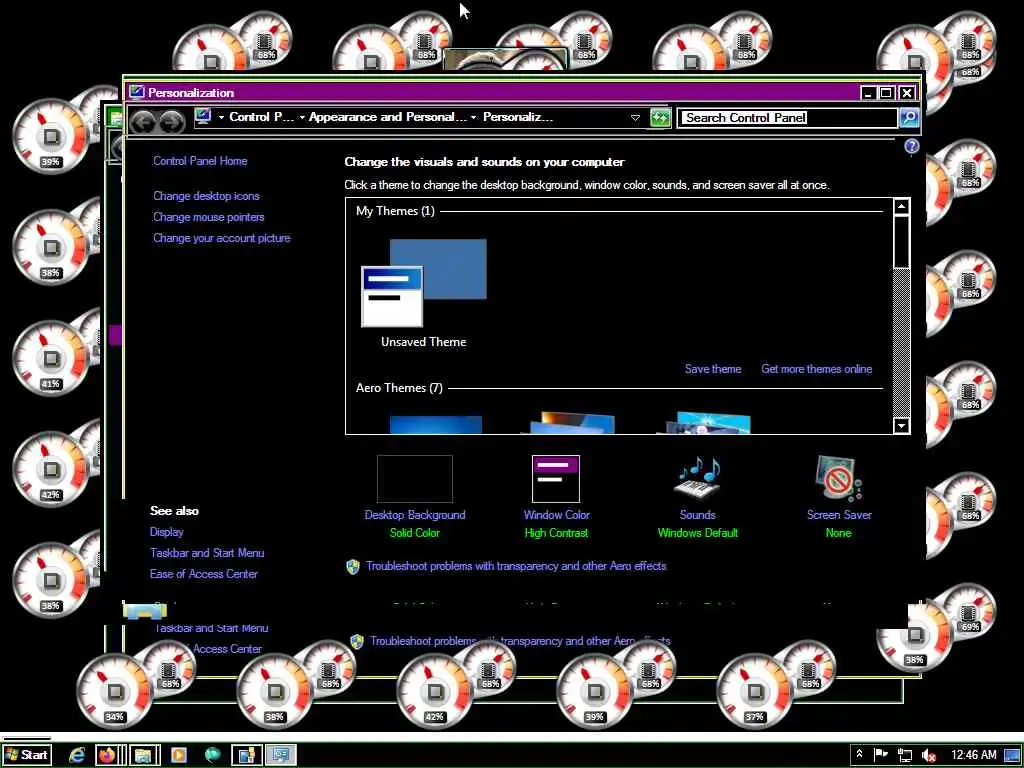Click Get more themes online link
Image resolution: width=1024 pixels, height=768 pixels.
816,369
